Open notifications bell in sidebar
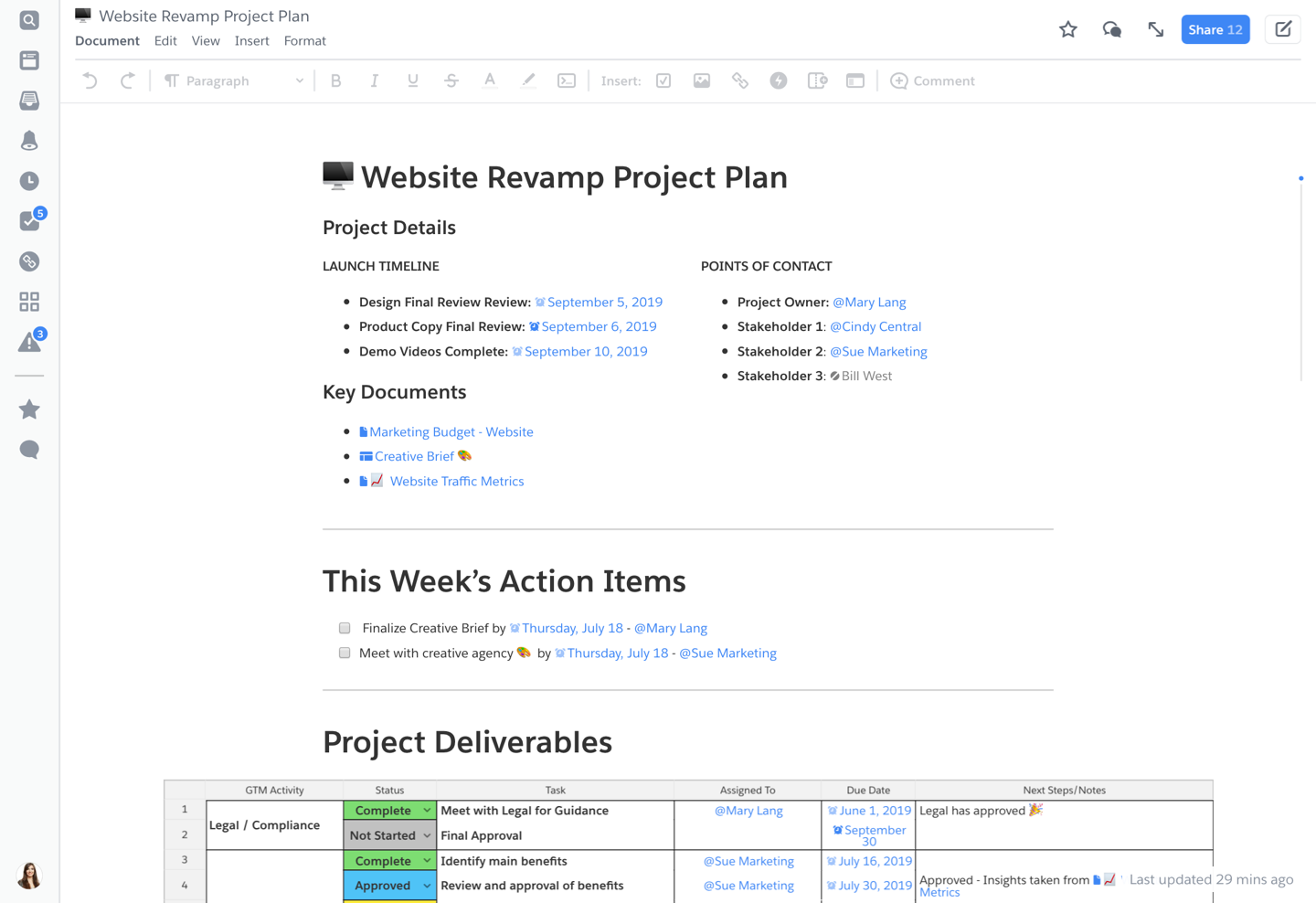 [x=29, y=141]
